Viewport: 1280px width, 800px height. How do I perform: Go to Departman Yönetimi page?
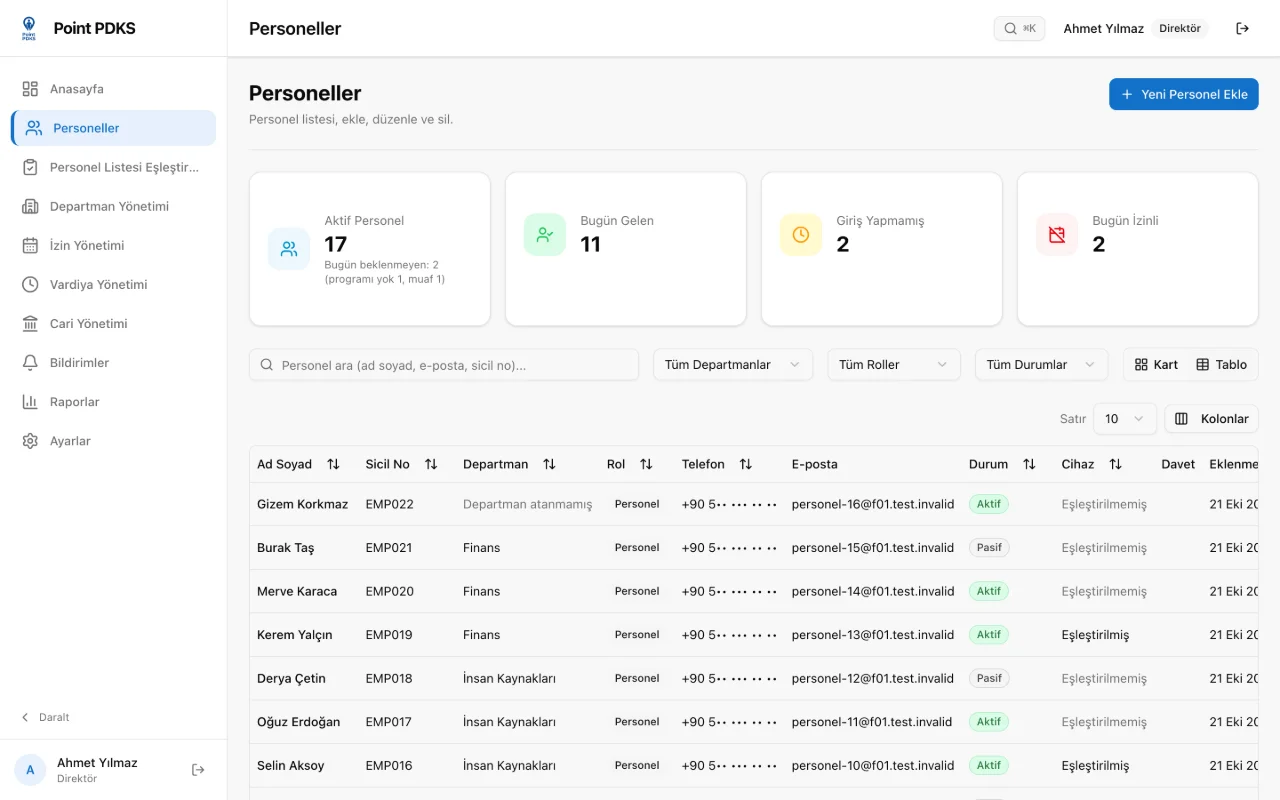click(113, 206)
